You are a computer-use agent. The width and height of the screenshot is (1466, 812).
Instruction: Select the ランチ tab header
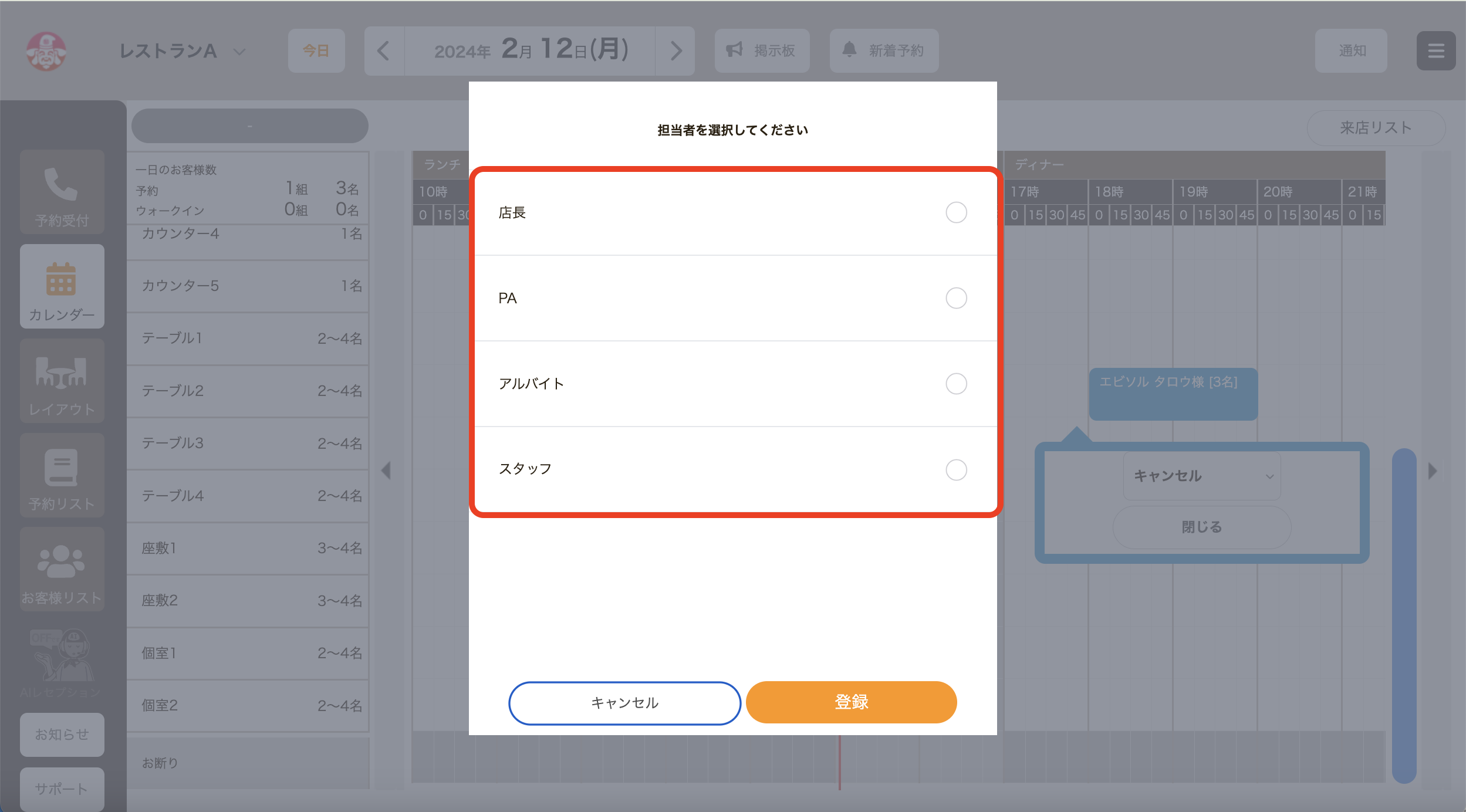[x=441, y=165]
